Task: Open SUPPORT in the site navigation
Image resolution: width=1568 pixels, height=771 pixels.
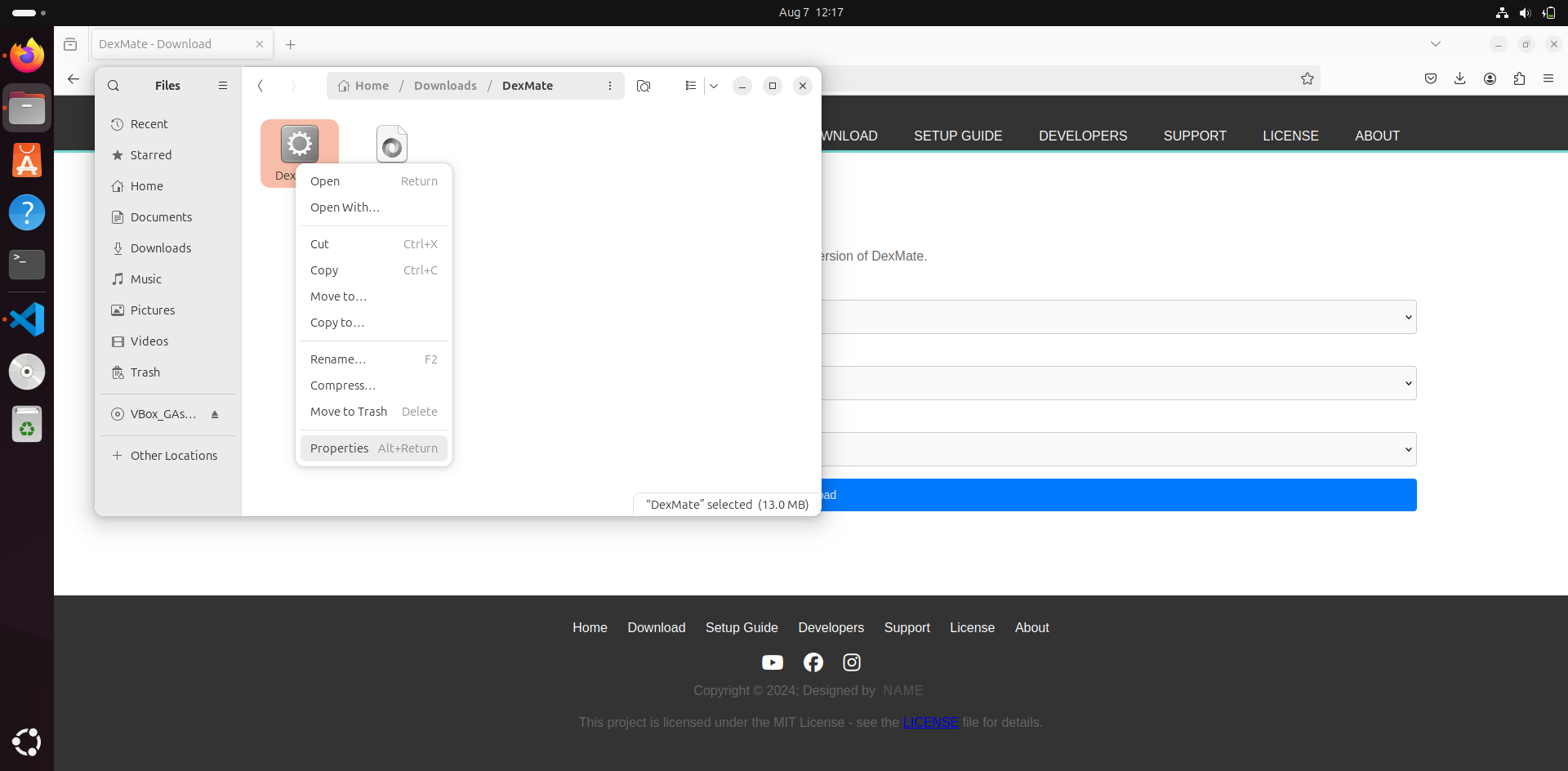Action: tap(1195, 136)
